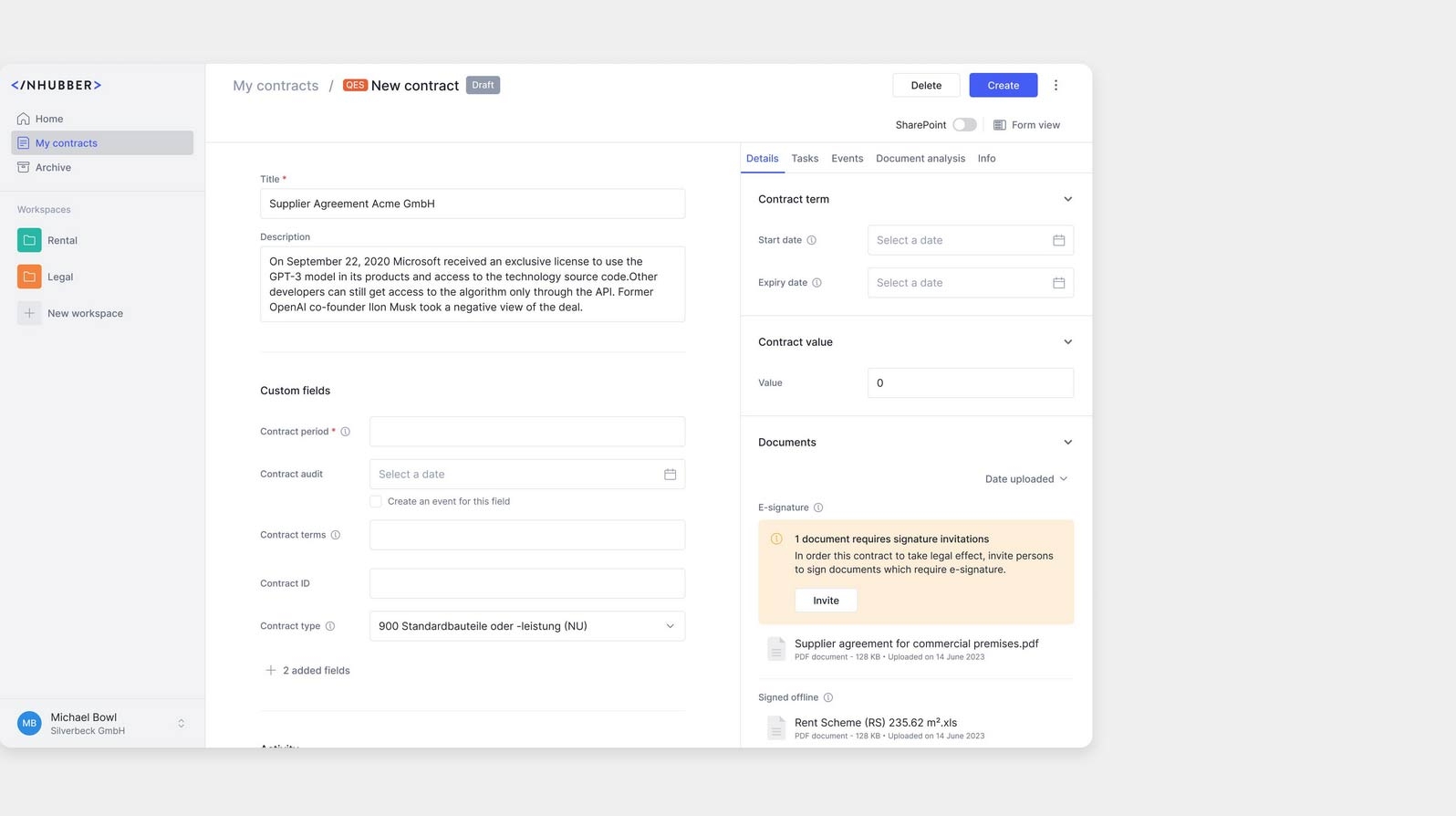The image size is (1456, 816).
Task: Collapse the Contract value section
Action: tap(1068, 342)
